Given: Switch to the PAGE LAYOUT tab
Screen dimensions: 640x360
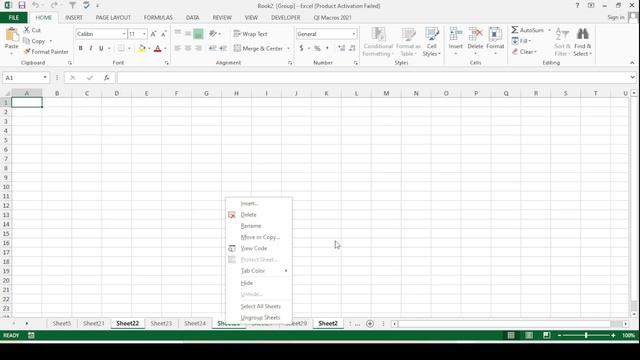Looking at the screenshot, I should 113,18.
